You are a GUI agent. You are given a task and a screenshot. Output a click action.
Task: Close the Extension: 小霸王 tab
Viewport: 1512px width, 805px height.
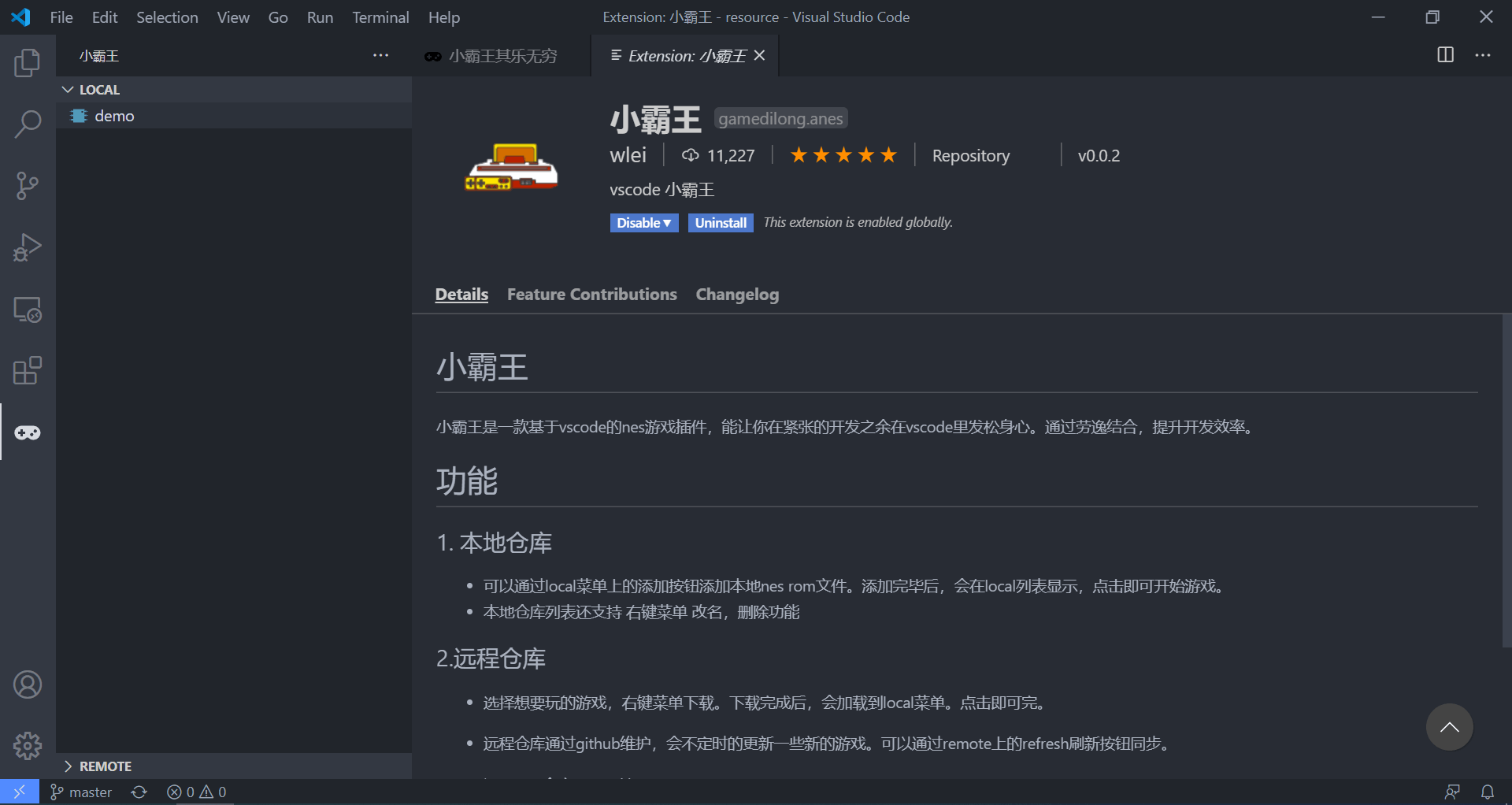coord(759,55)
